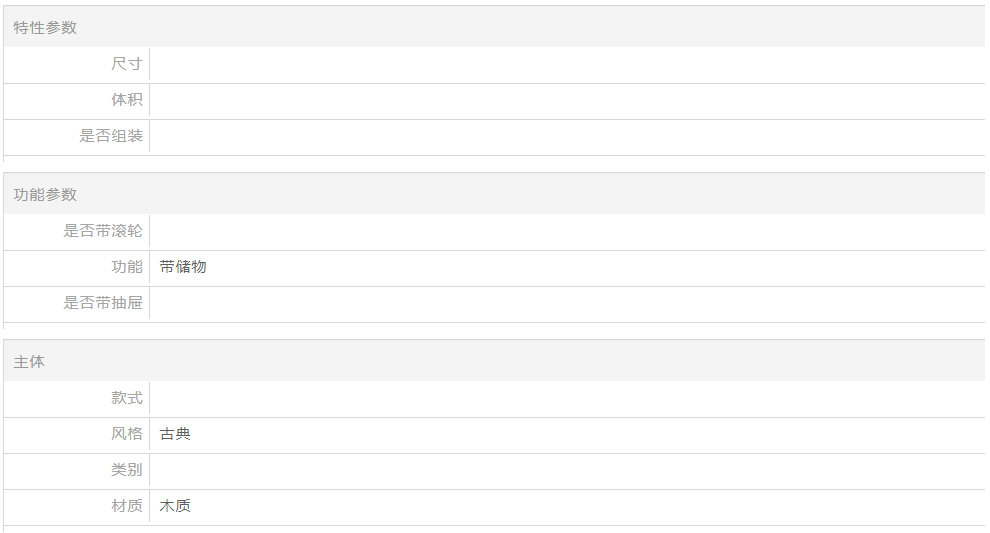Click the 是否带滚轮 value field

click(x=566, y=232)
